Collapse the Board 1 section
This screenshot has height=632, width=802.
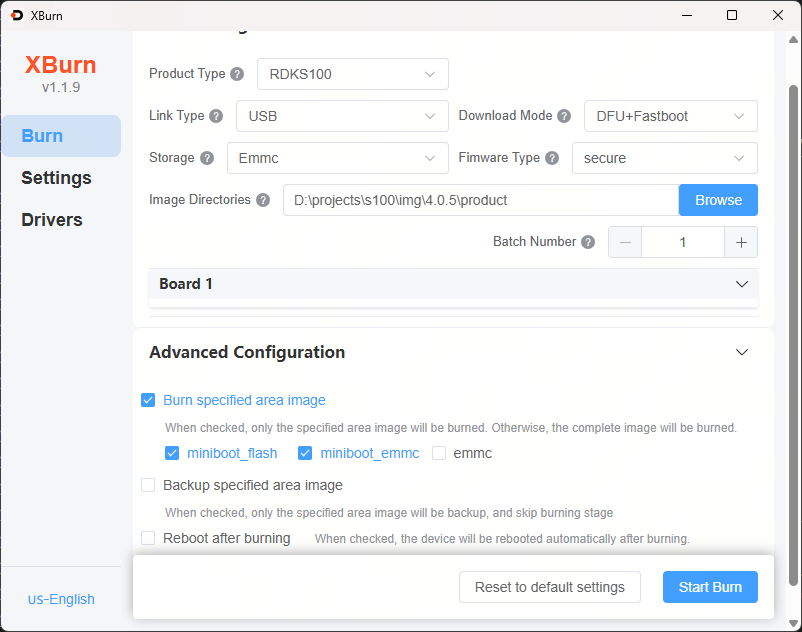pyautogui.click(x=741, y=284)
